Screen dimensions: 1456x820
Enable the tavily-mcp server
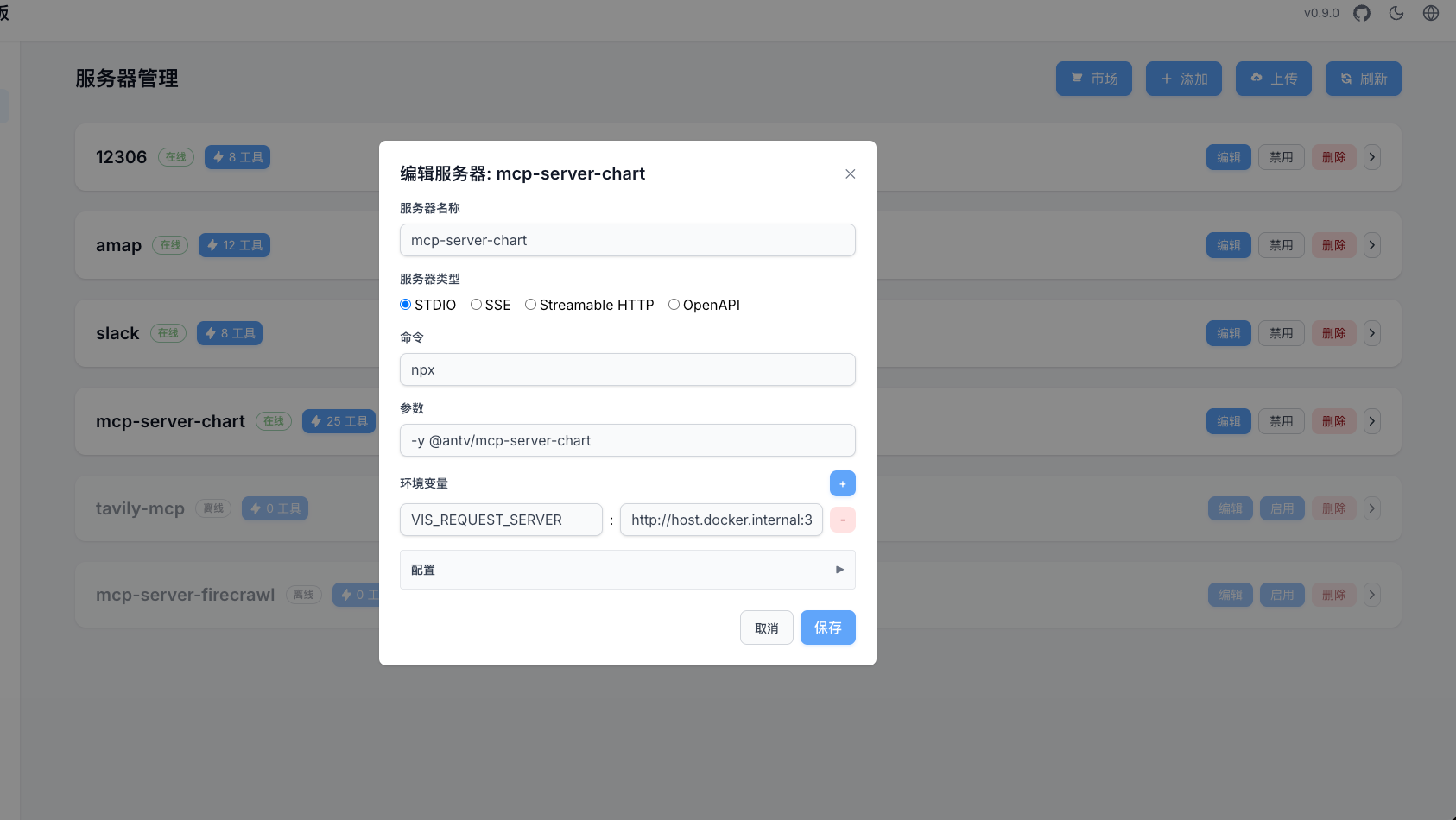[1282, 508]
